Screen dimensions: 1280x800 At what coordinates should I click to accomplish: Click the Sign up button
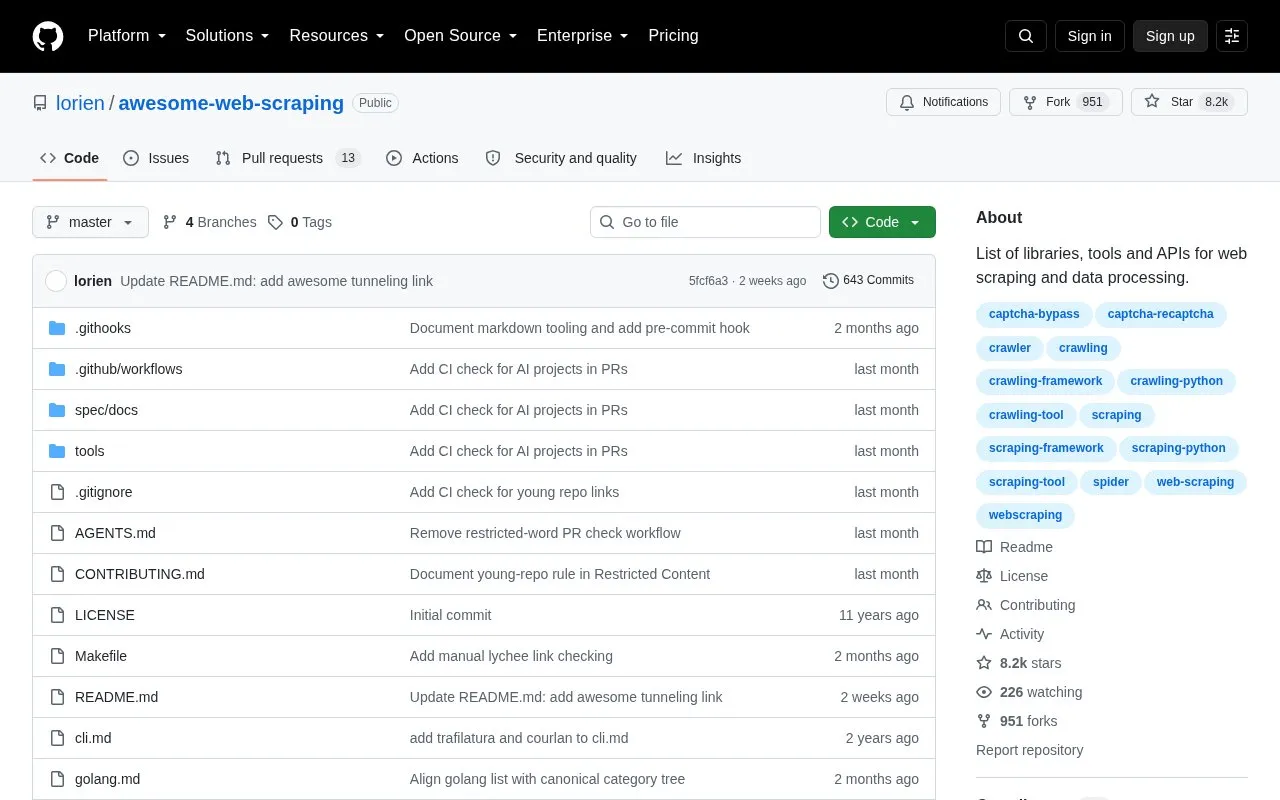[1170, 36]
